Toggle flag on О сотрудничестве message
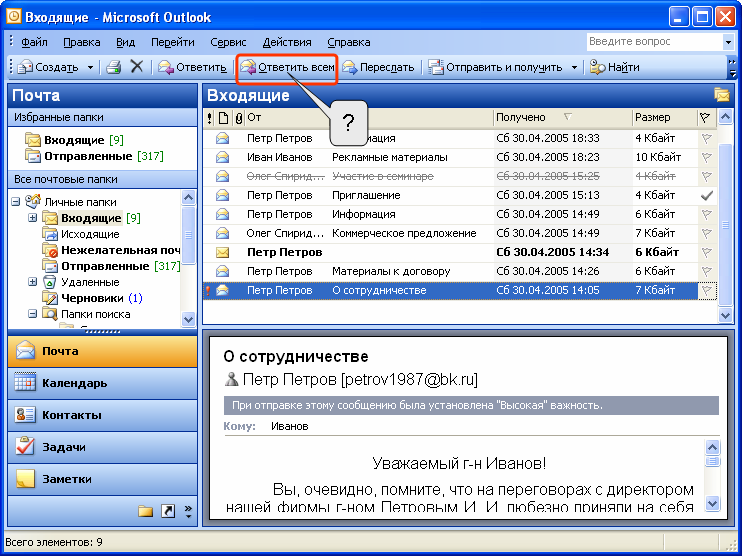742x556 pixels. (x=707, y=290)
